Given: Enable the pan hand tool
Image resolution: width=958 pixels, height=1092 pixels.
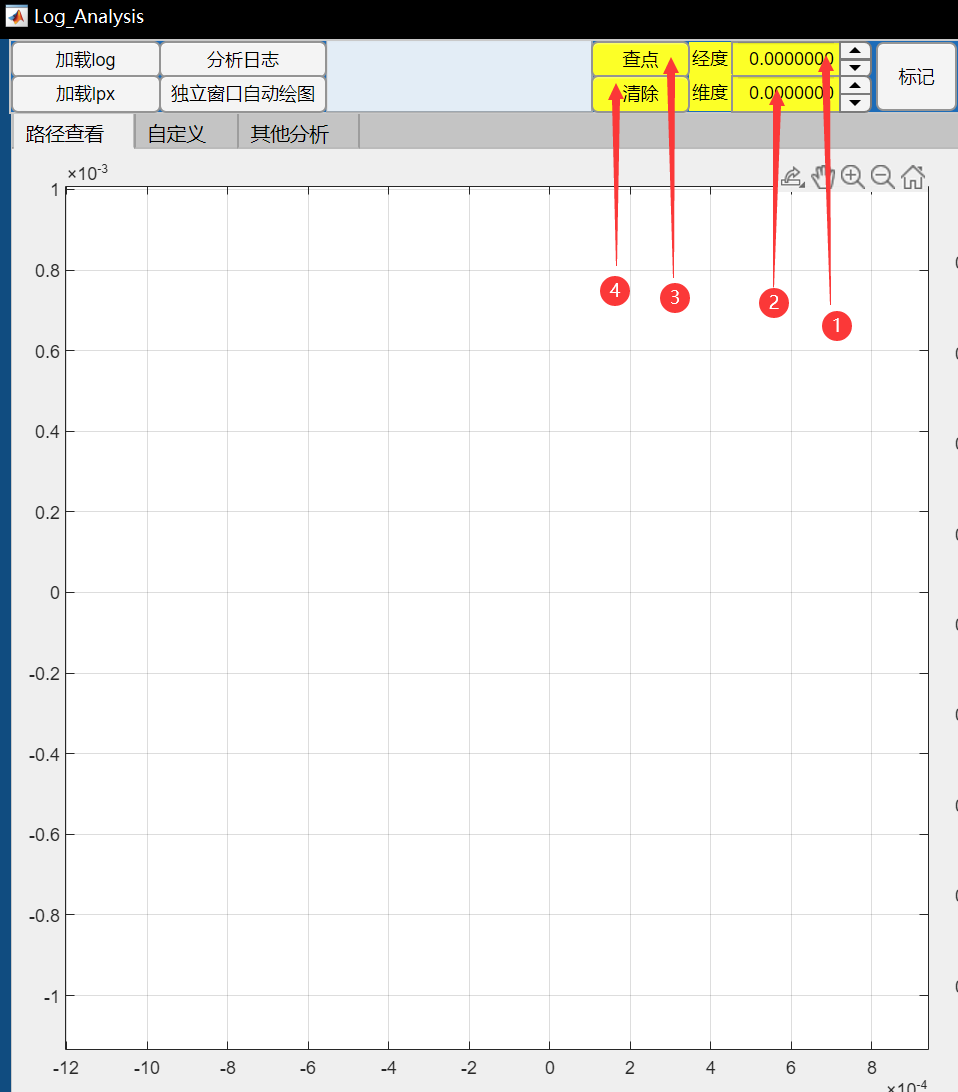Looking at the screenshot, I should point(822,178).
